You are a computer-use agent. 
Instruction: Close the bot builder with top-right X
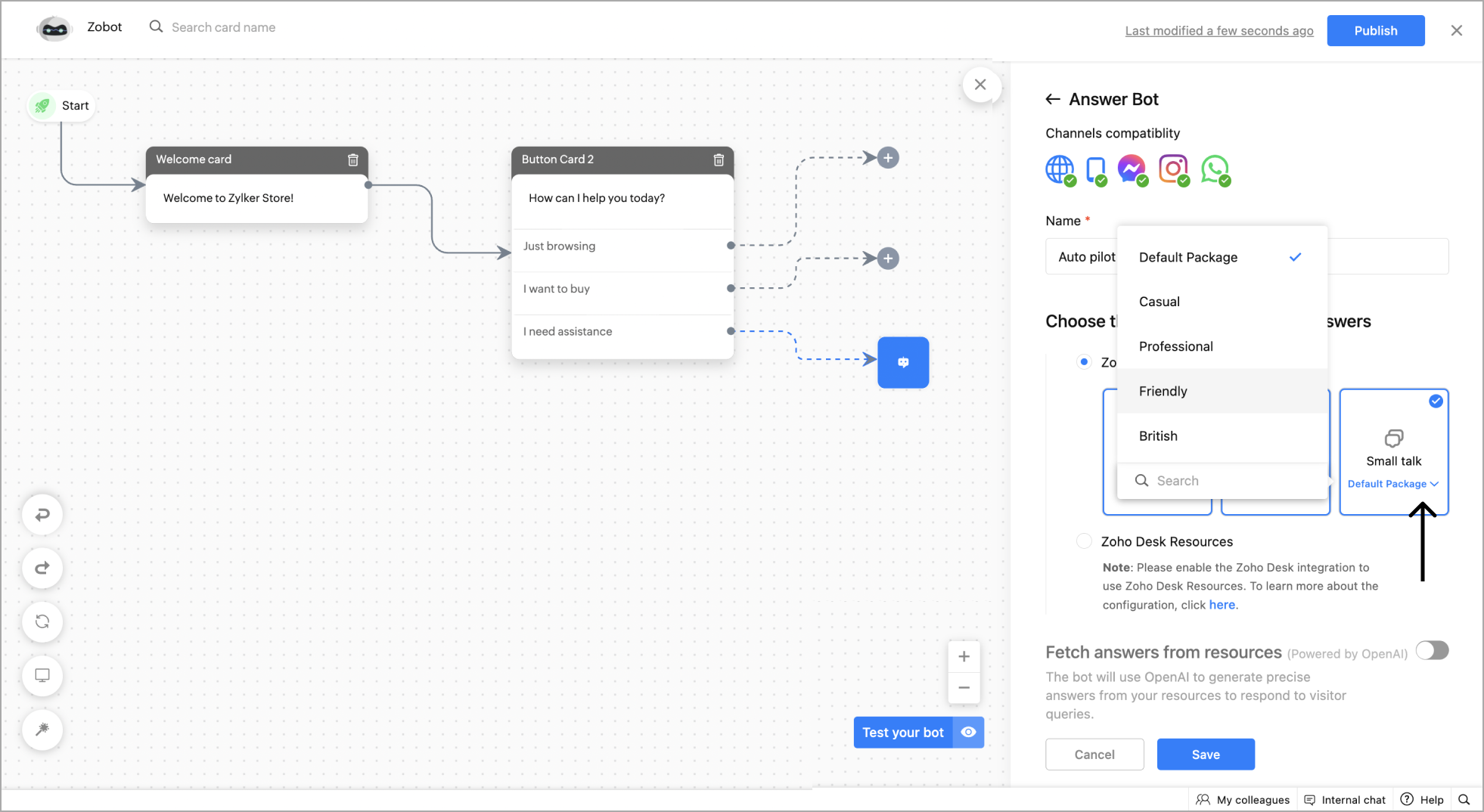pos(1457,30)
